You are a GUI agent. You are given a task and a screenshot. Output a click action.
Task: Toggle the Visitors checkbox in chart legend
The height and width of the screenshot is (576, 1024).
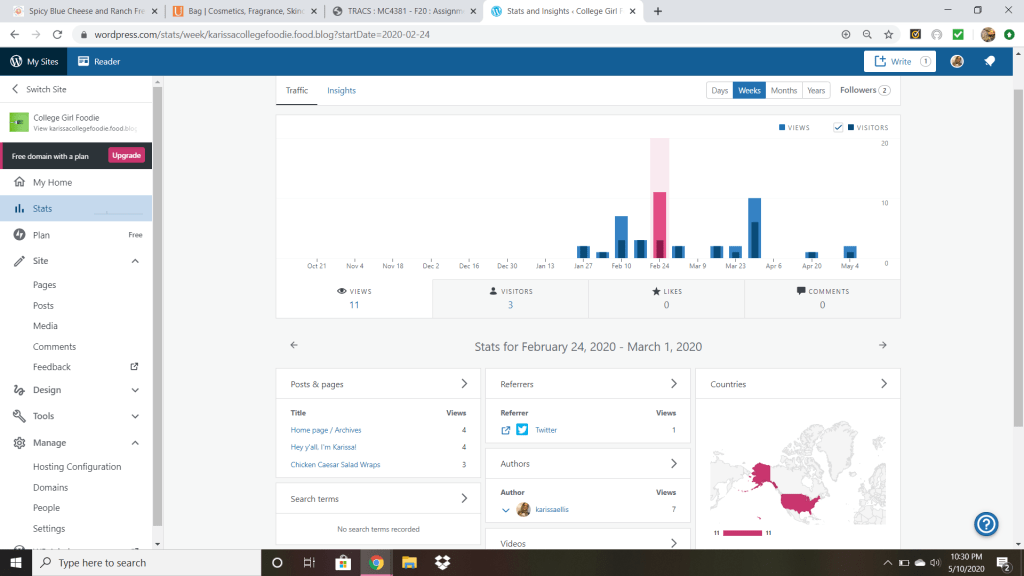click(837, 128)
